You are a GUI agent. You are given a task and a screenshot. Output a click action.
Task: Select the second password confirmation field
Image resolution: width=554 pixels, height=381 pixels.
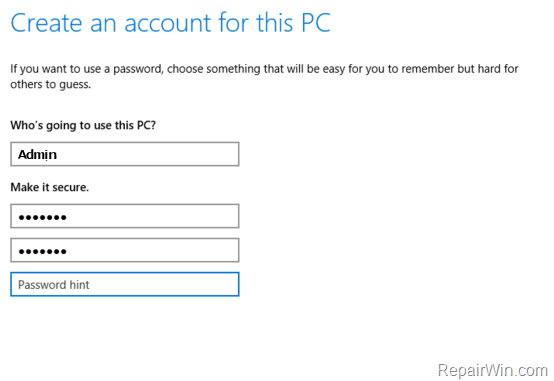point(125,250)
